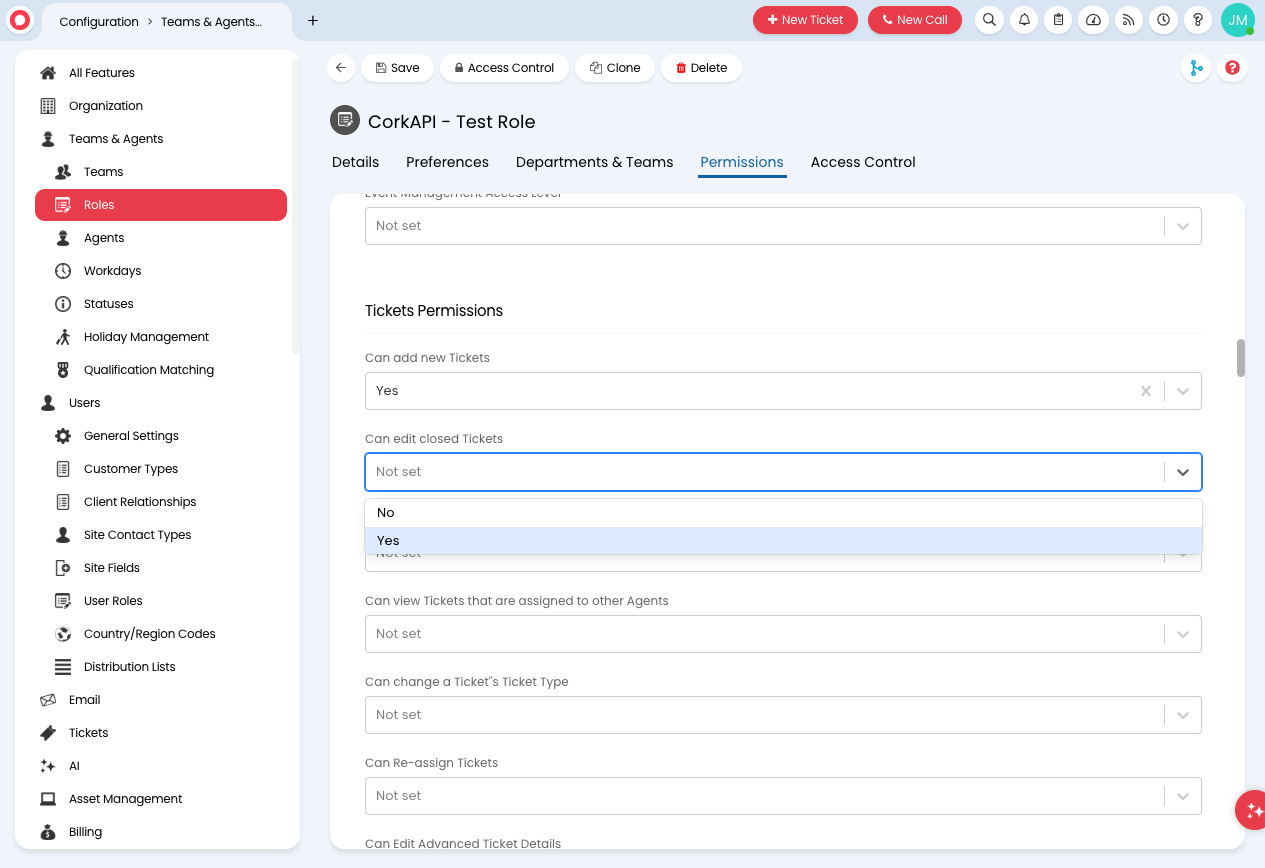
Task: Click the page vertical scrollbar thumb
Action: (x=1241, y=358)
